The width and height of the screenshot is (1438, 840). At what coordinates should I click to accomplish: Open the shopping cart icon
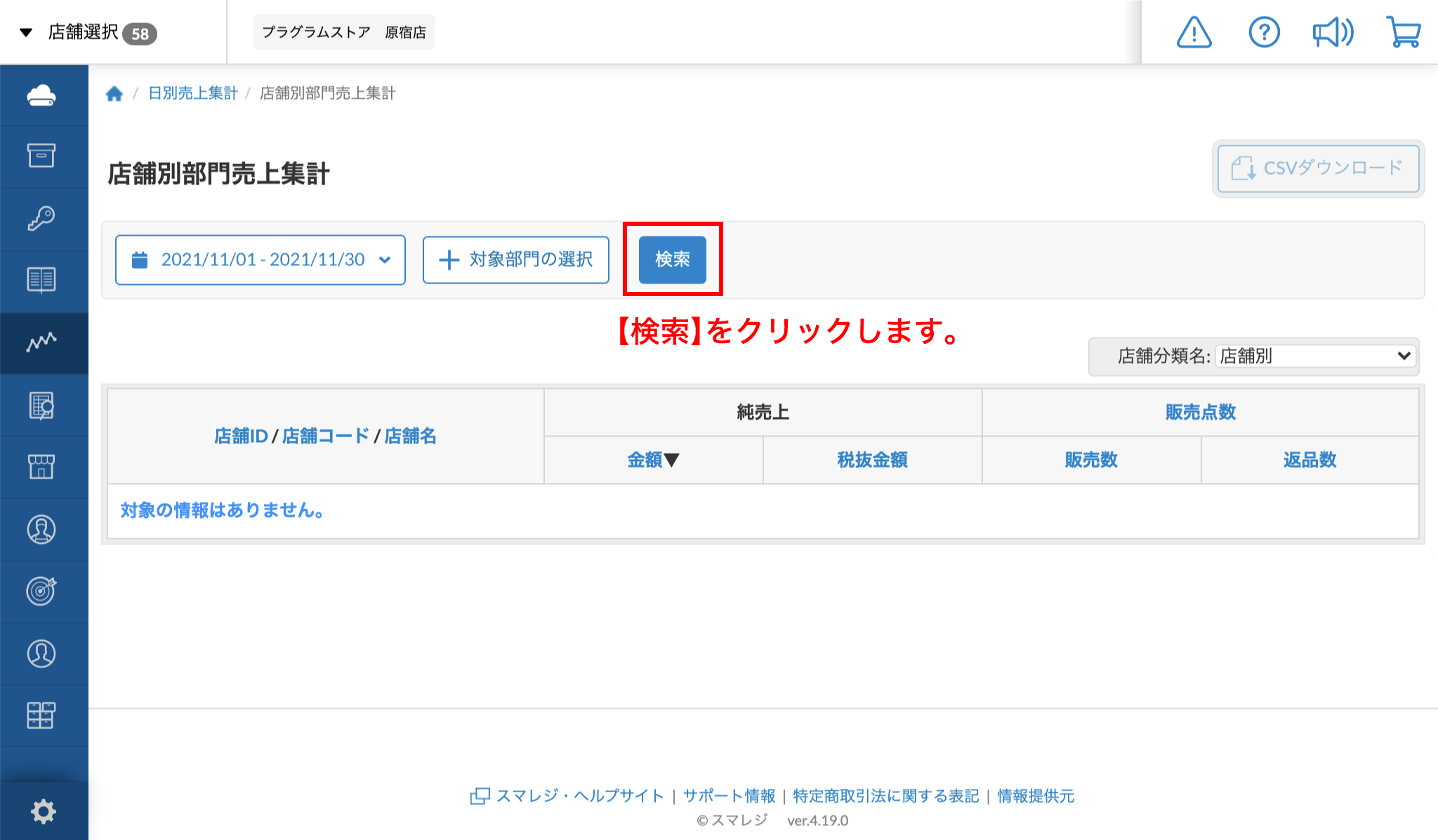coord(1404,32)
